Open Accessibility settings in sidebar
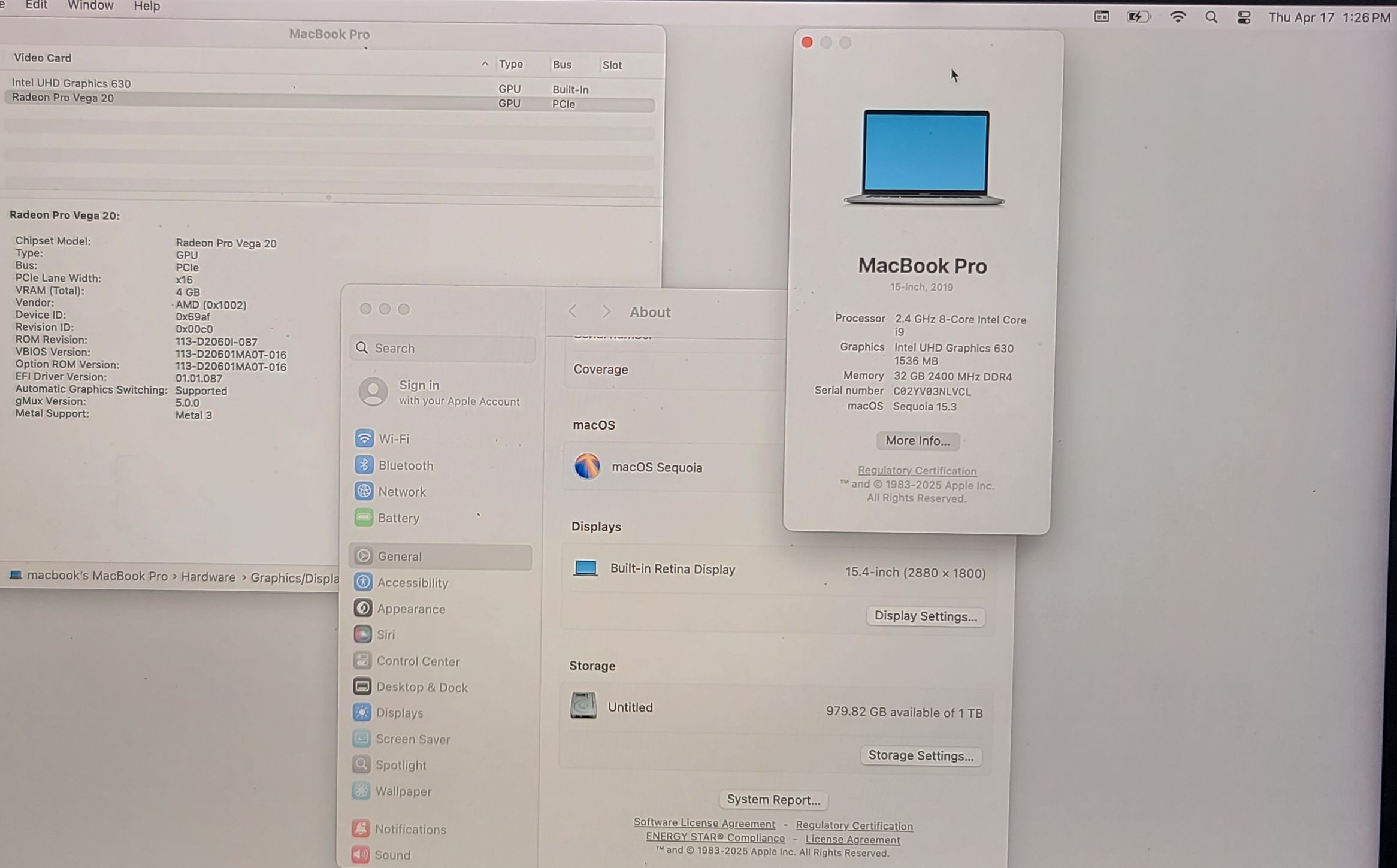 coord(412,583)
